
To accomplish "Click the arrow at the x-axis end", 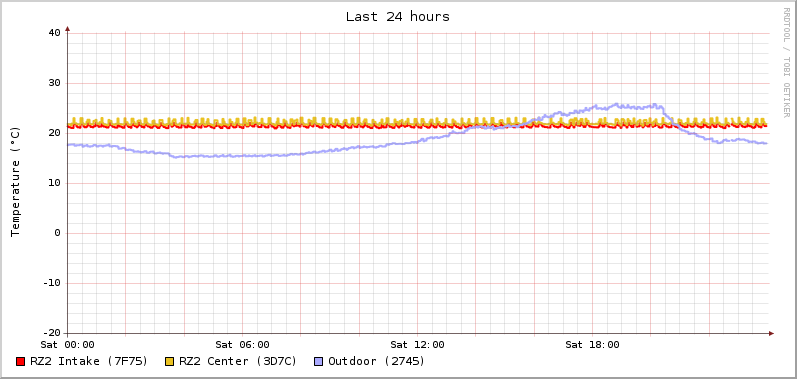I will 771,334.
